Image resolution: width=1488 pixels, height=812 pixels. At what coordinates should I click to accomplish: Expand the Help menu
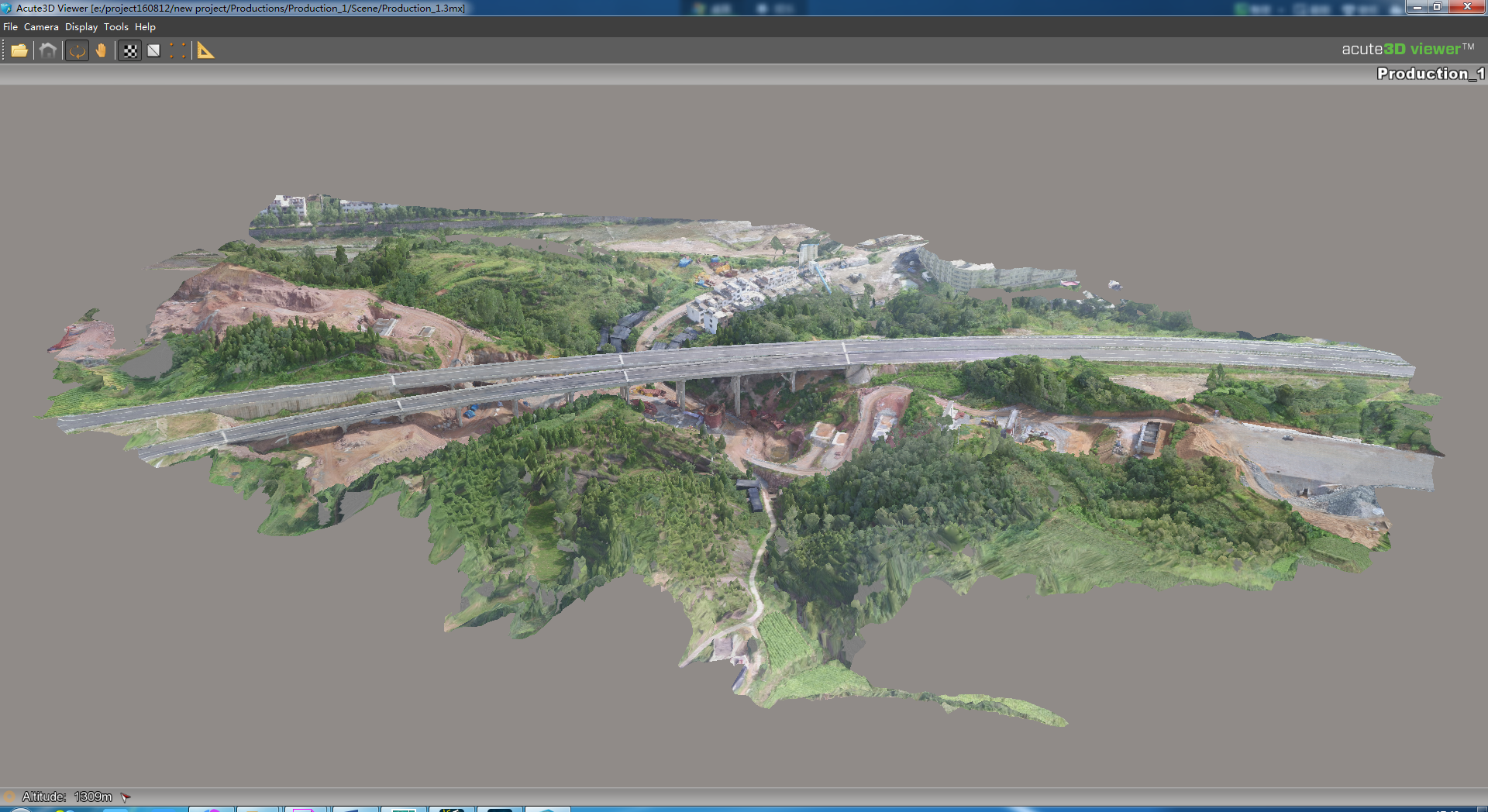click(x=145, y=27)
